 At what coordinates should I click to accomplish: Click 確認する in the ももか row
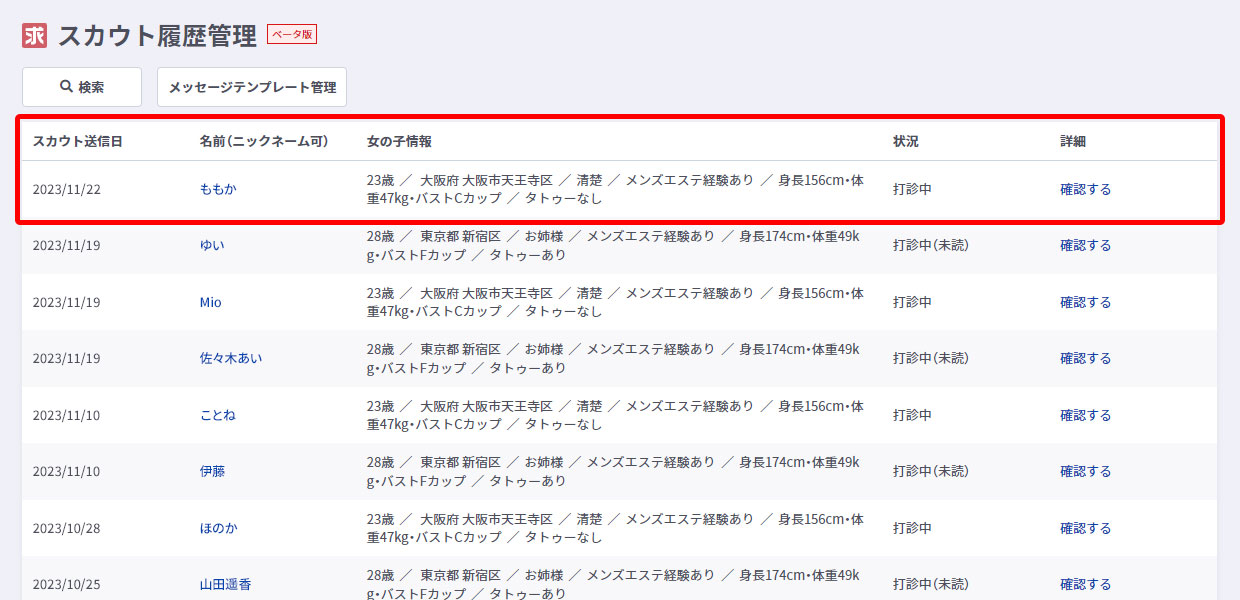click(1085, 189)
